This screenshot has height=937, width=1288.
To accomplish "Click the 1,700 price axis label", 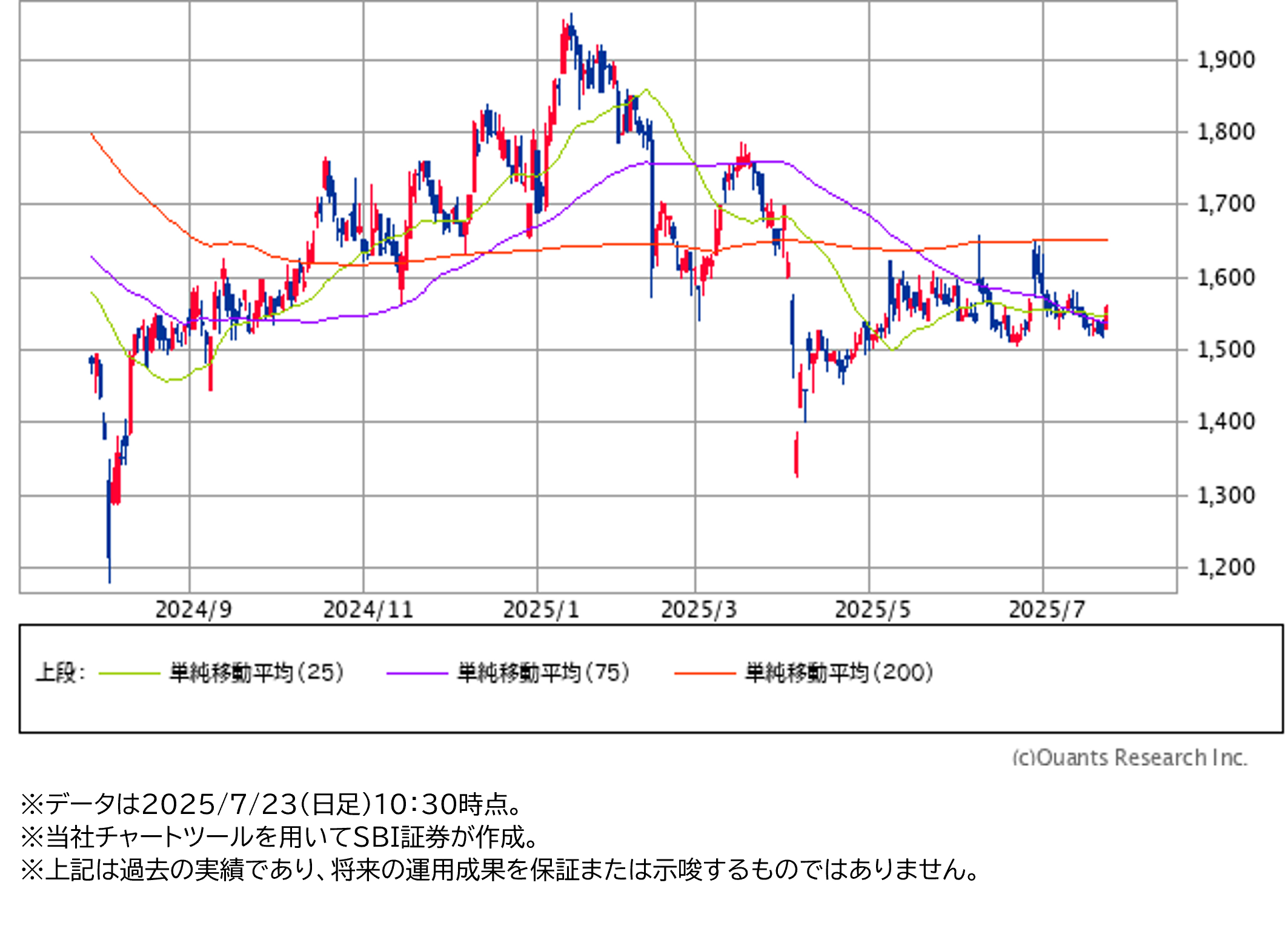I will [1226, 204].
